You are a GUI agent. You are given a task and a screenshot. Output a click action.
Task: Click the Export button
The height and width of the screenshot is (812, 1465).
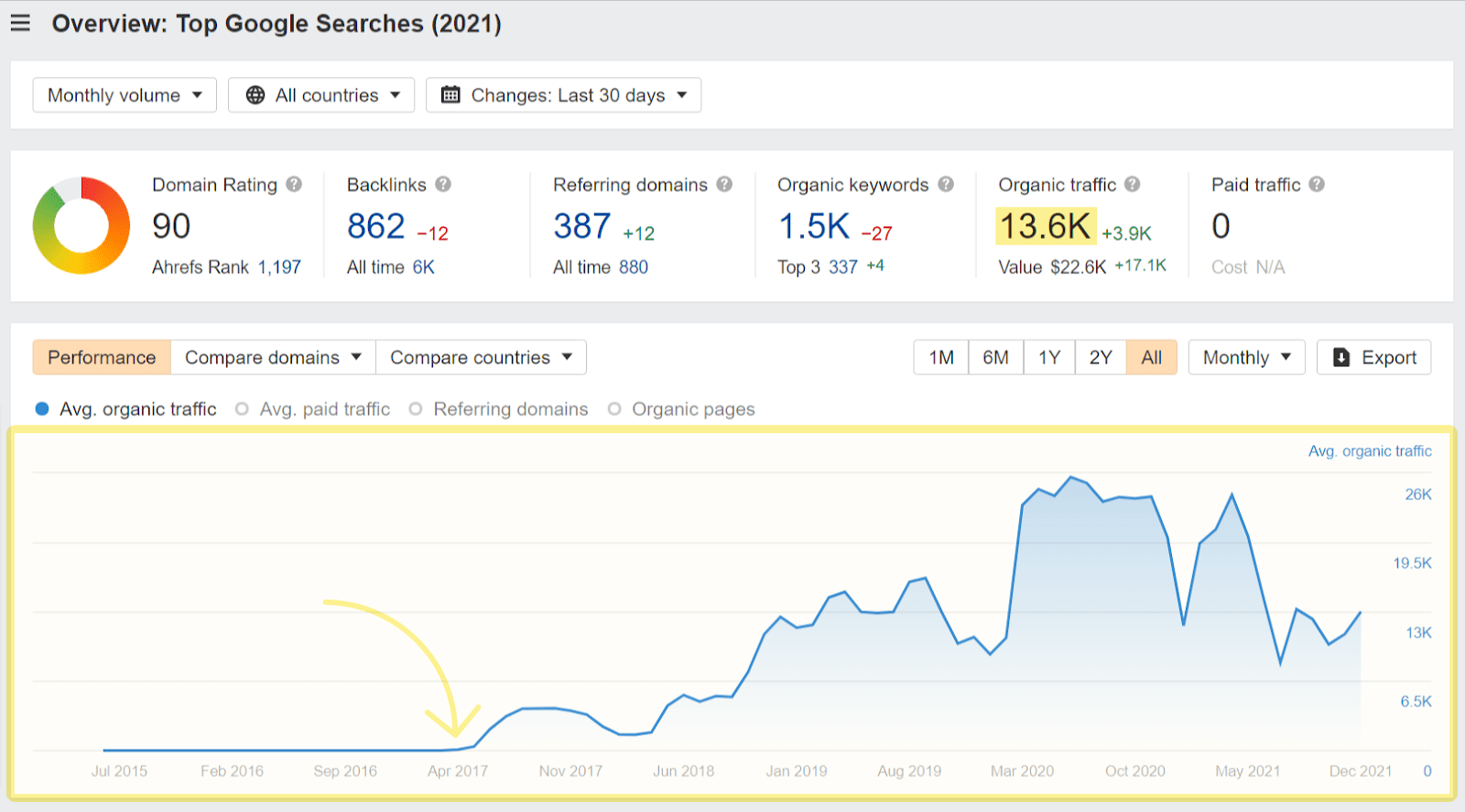(x=1373, y=358)
